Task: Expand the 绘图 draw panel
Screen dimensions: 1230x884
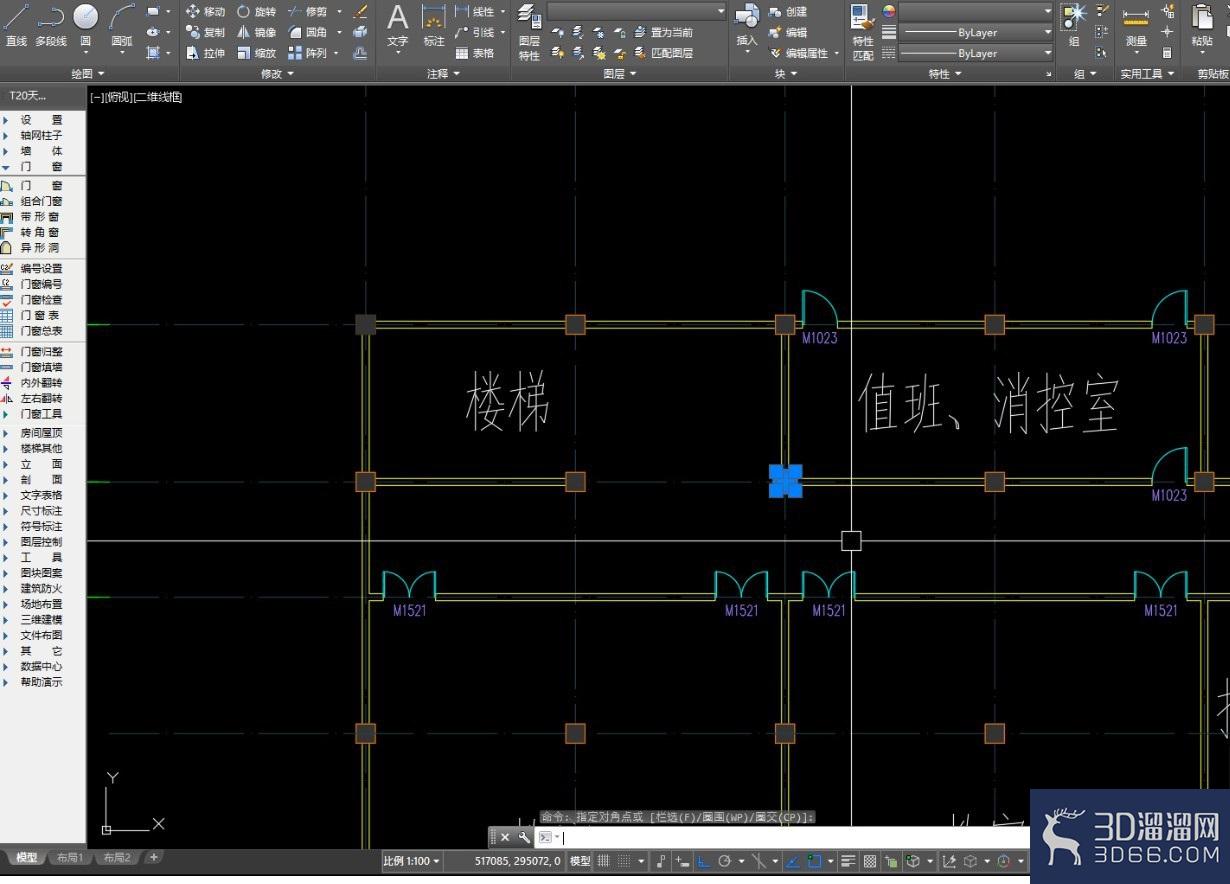Action: (x=88, y=74)
